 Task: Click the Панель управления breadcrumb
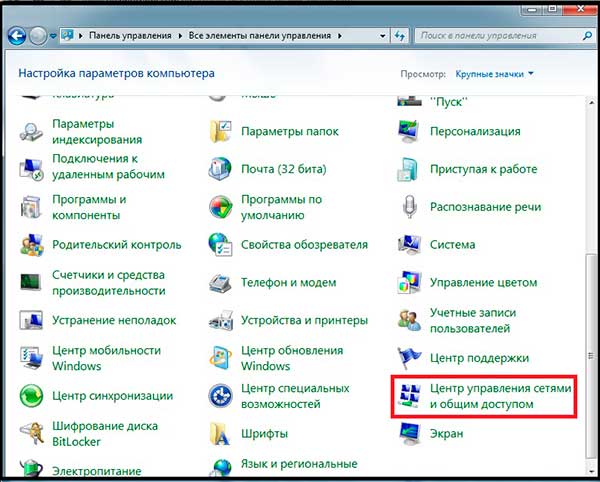coord(130,36)
